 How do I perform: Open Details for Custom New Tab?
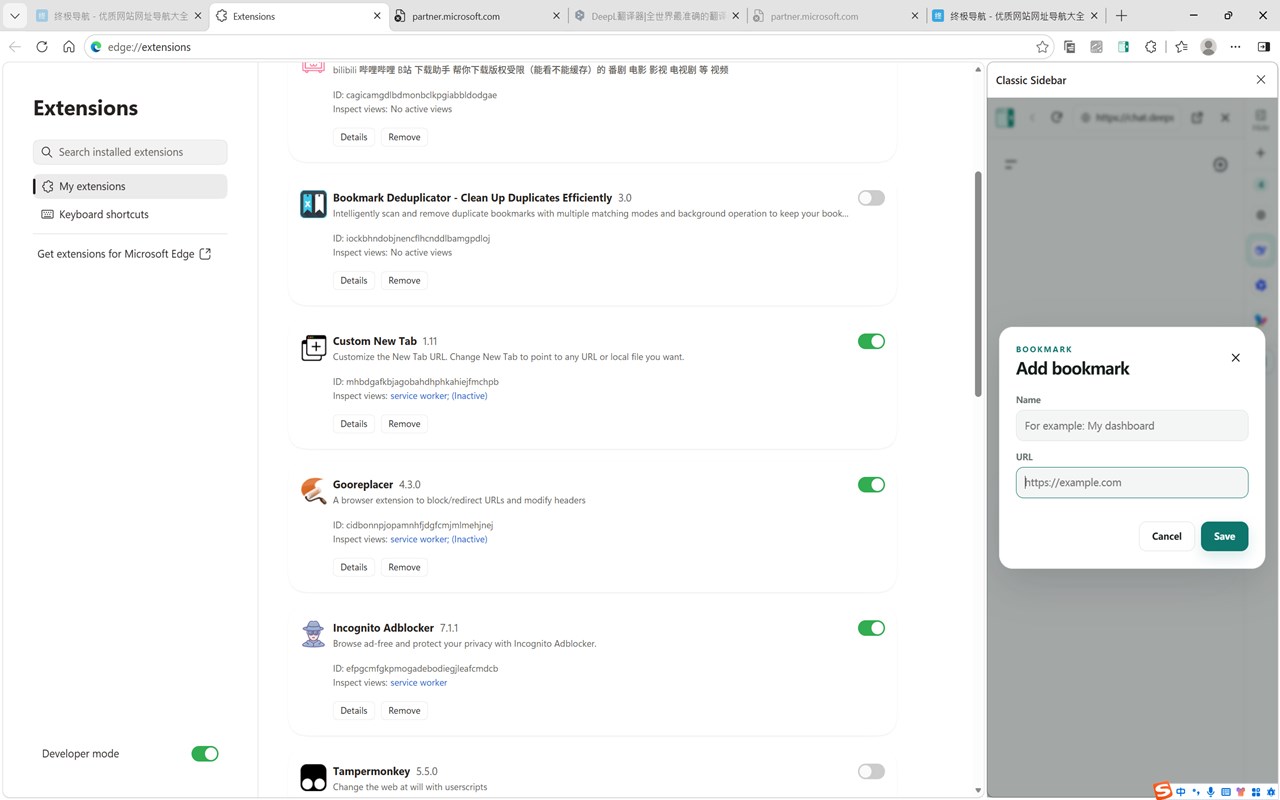[354, 424]
